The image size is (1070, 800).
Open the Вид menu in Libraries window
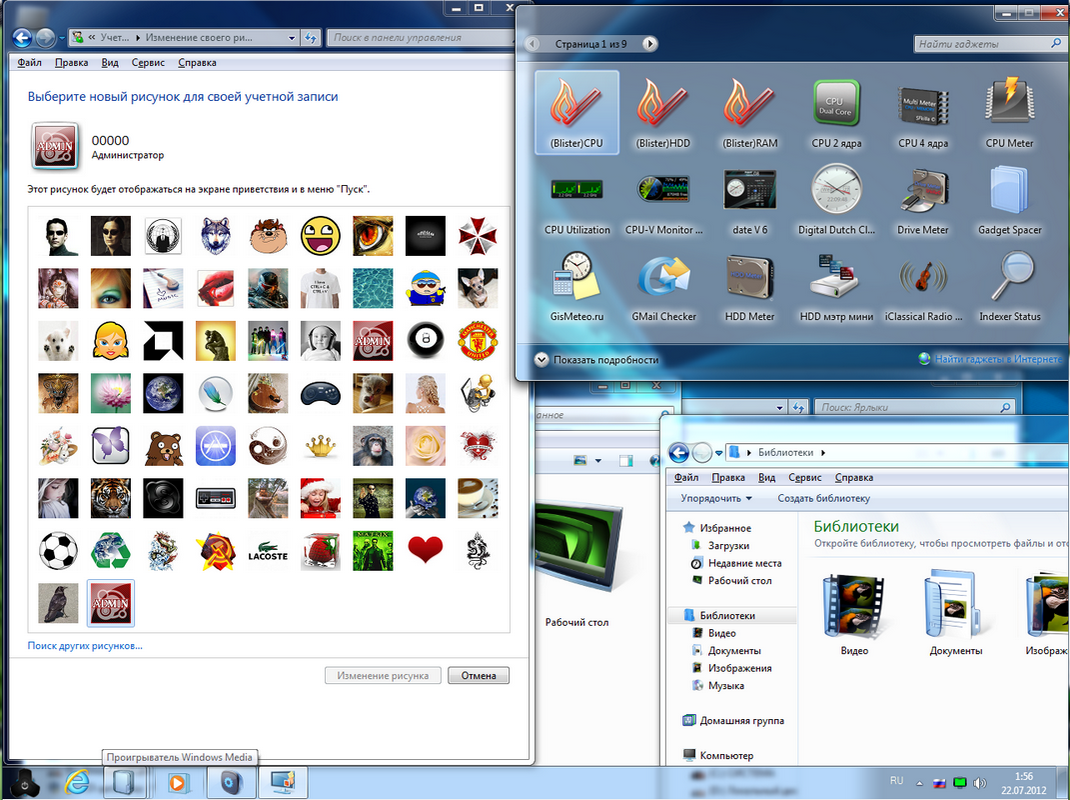tap(766, 477)
